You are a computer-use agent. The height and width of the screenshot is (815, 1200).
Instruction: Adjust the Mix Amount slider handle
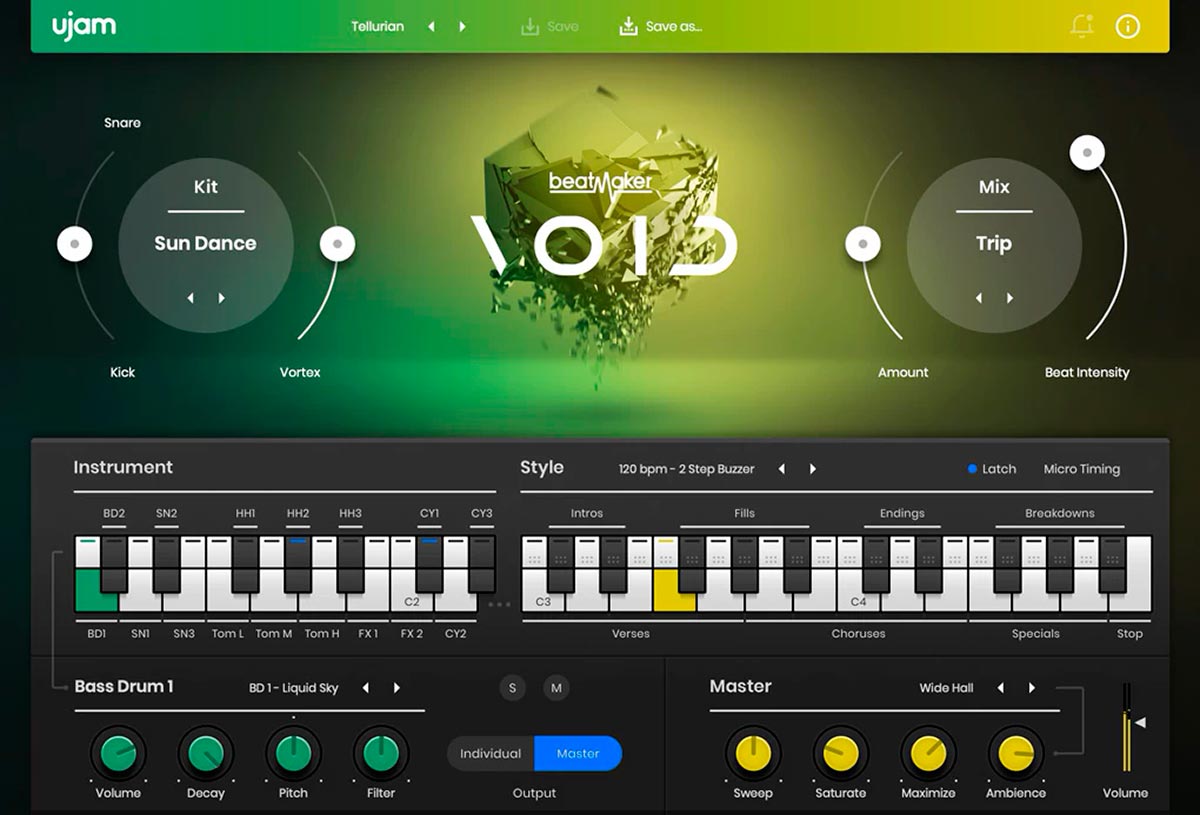(x=863, y=243)
